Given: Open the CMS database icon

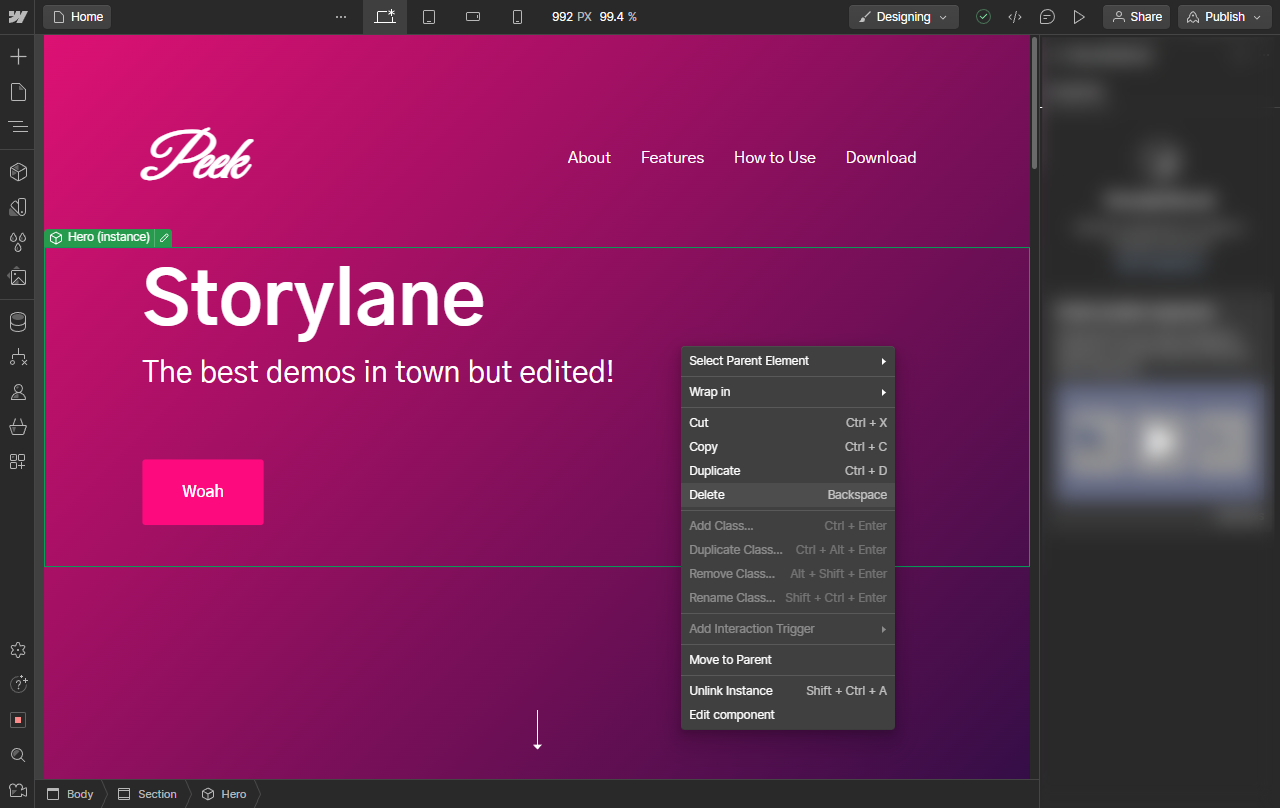Looking at the screenshot, I should click(17, 322).
